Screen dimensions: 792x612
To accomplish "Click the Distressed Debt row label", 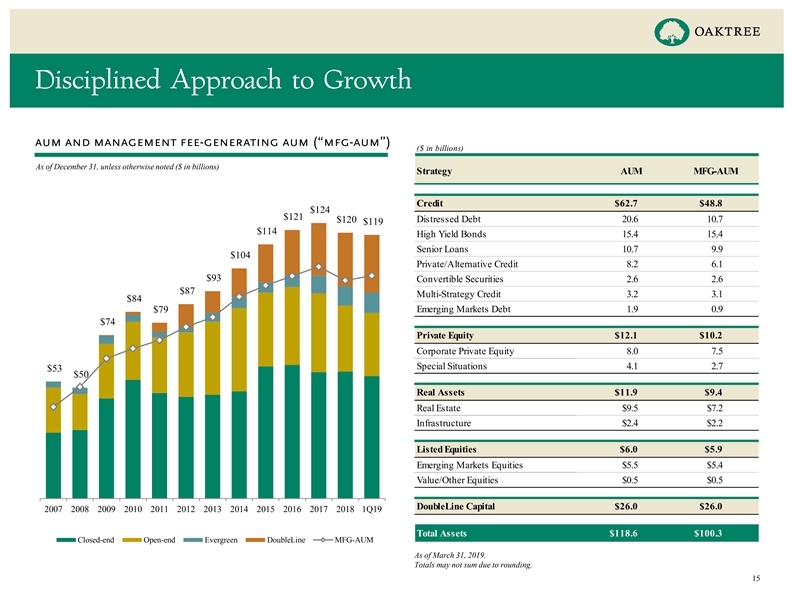I will click(450, 218).
